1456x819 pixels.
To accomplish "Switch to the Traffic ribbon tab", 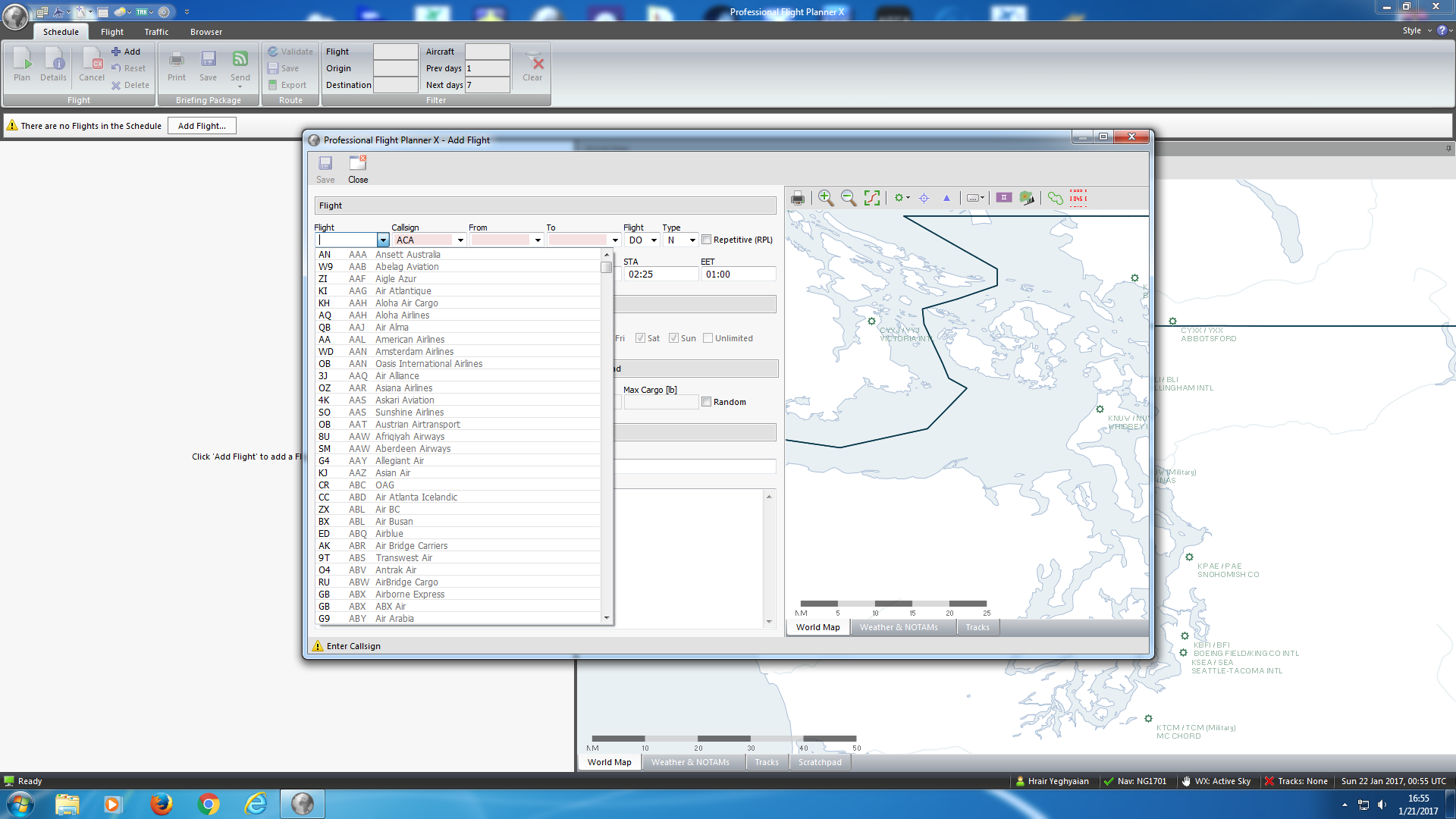I will click(156, 32).
